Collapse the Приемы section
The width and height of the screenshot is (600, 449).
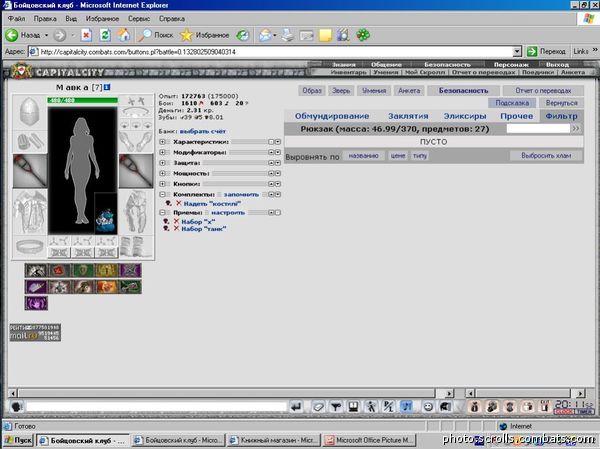point(162,212)
